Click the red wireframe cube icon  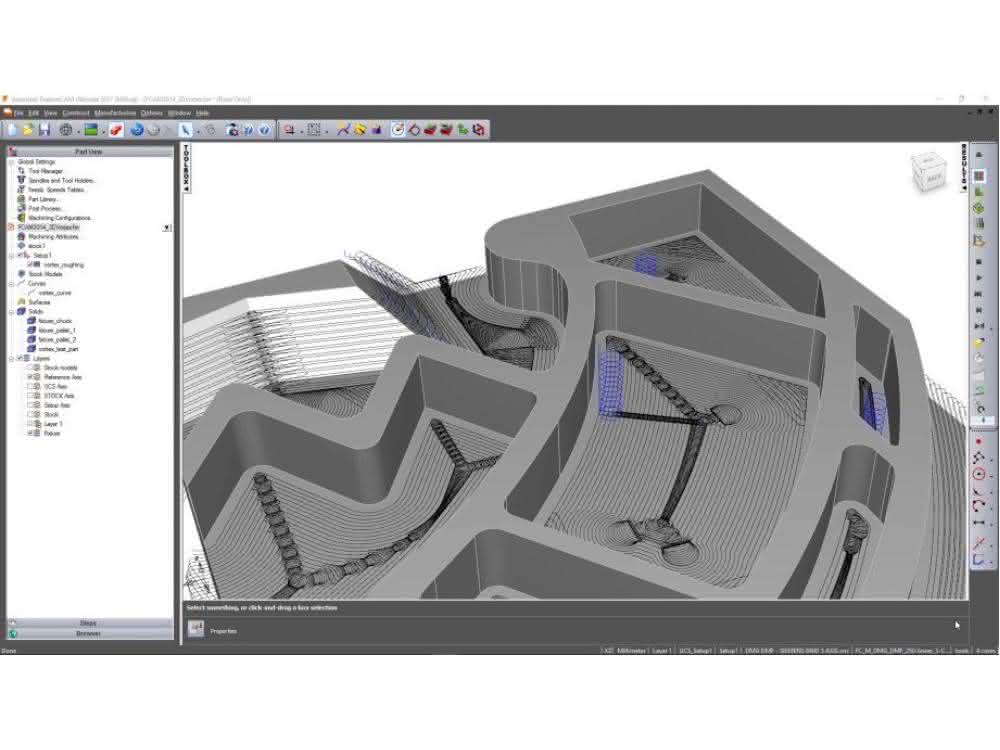tap(479, 129)
